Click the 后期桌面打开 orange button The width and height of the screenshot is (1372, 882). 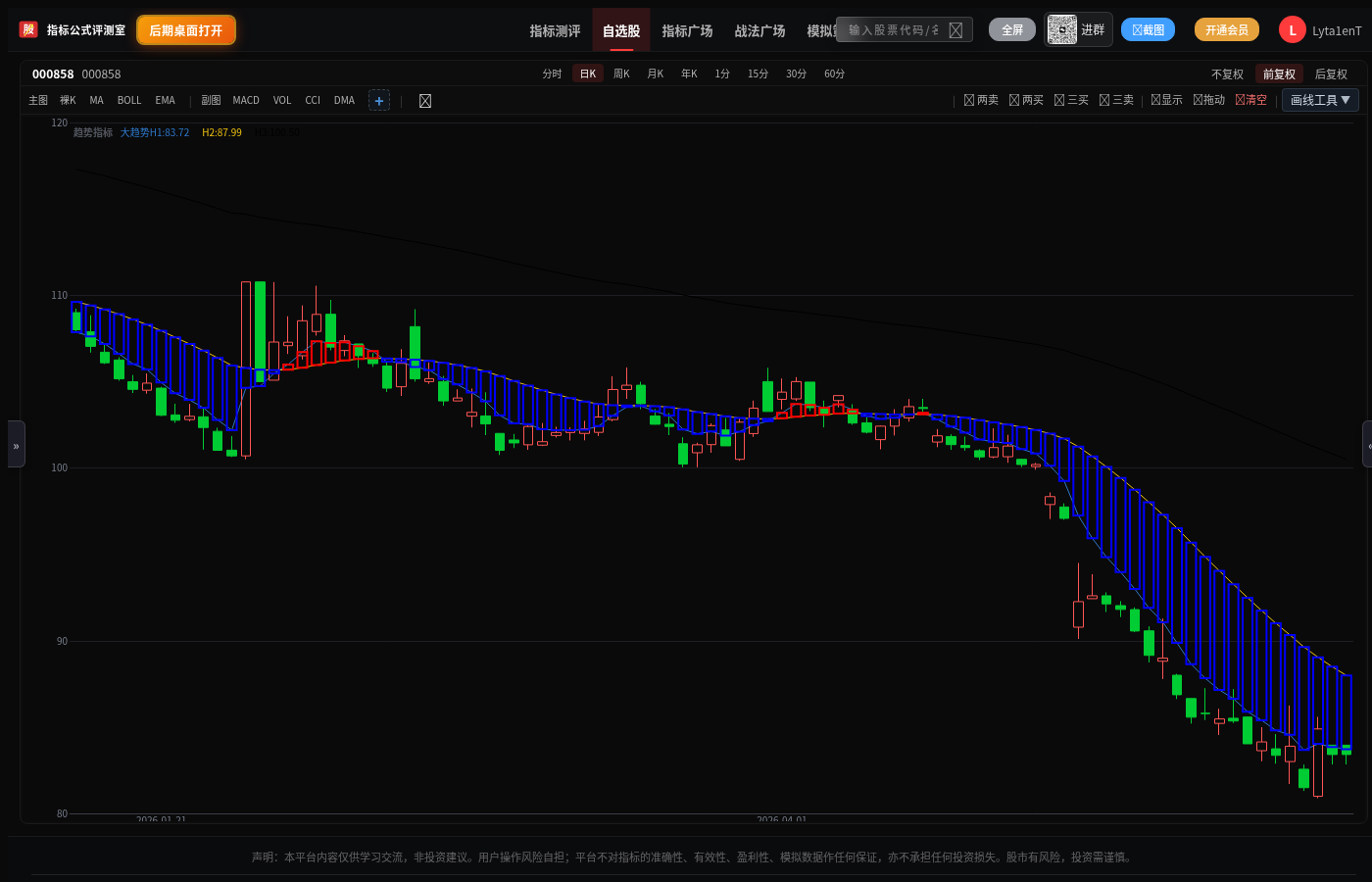tap(186, 30)
